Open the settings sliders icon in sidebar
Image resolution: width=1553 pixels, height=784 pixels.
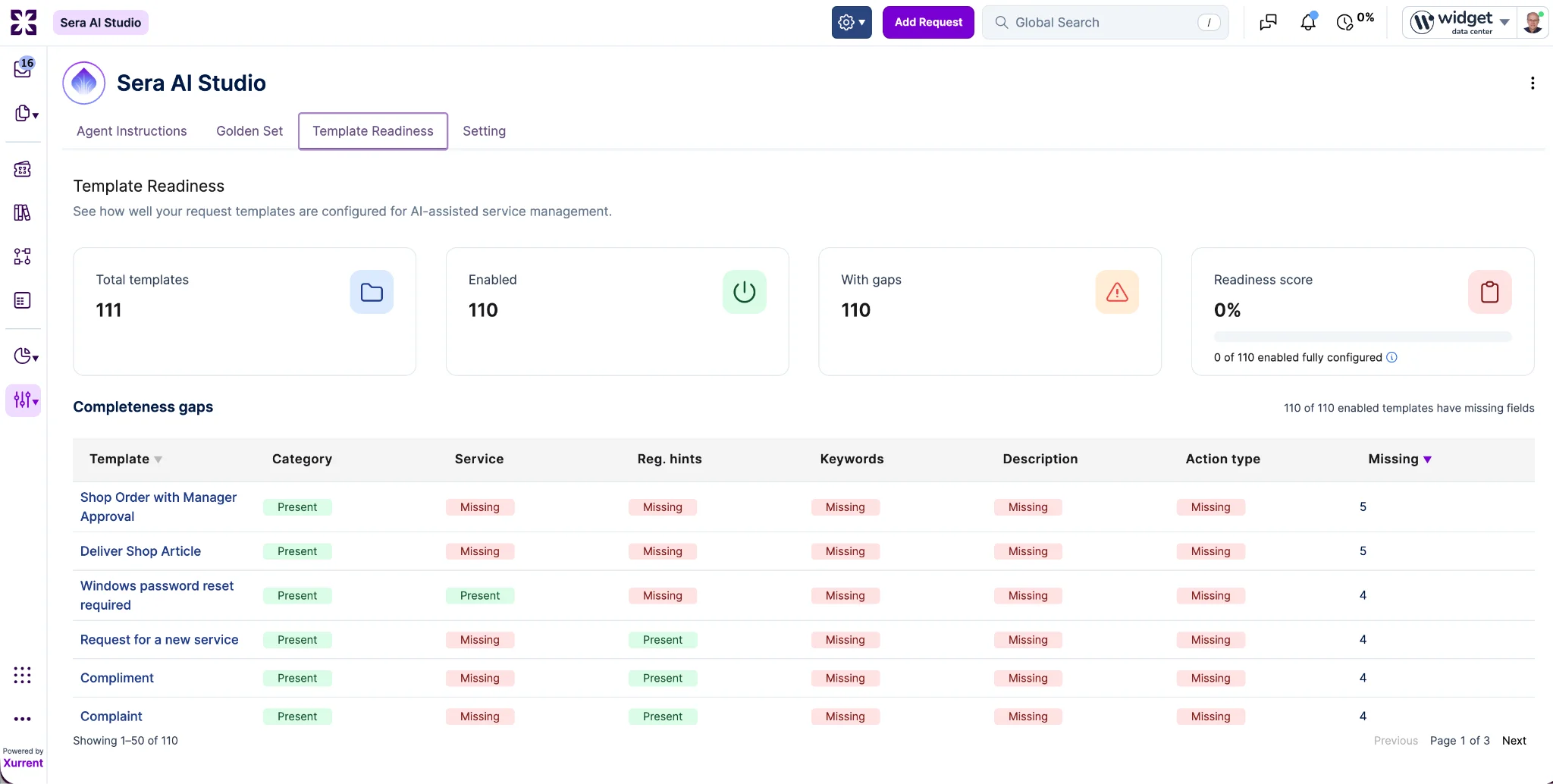24,400
